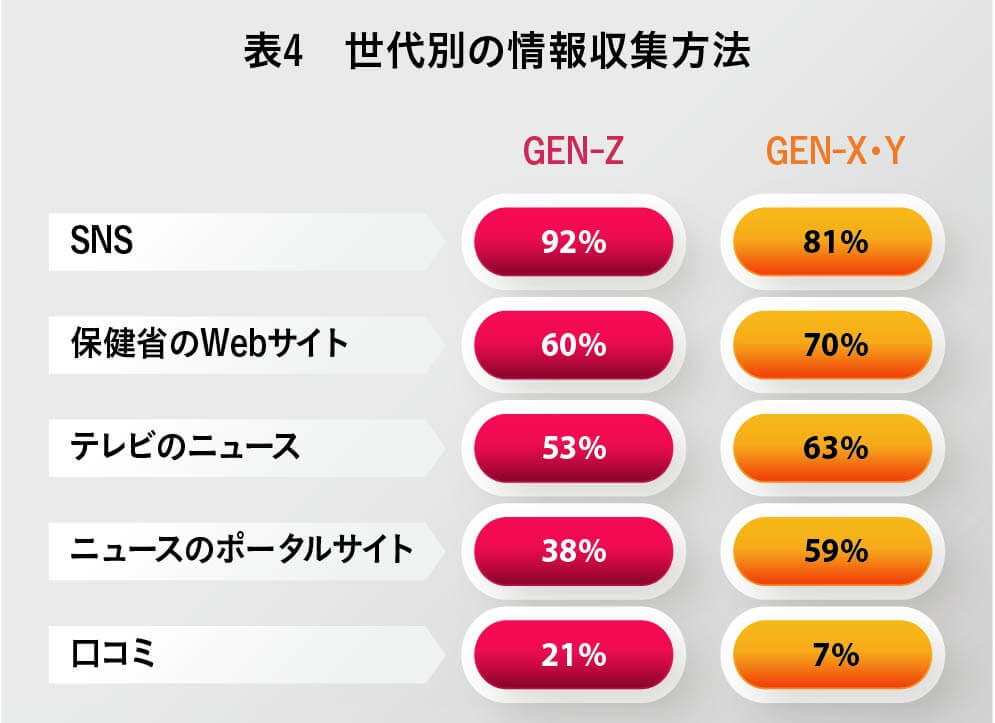Click the 7% orange pill for 口コミ
The height and width of the screenshot is (723, 995).
(x=833, y=654)
